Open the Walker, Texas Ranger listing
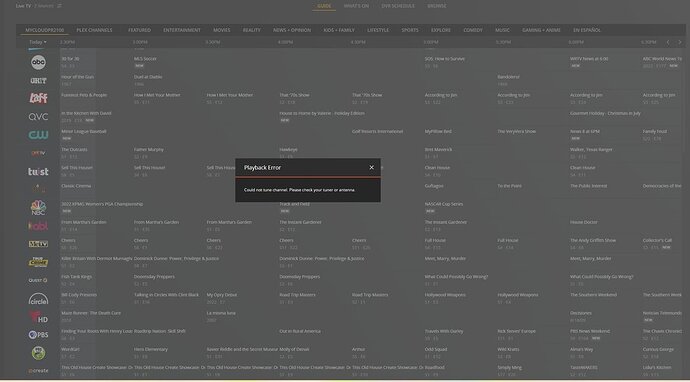690x382 pixels. (x=591, y=150)
